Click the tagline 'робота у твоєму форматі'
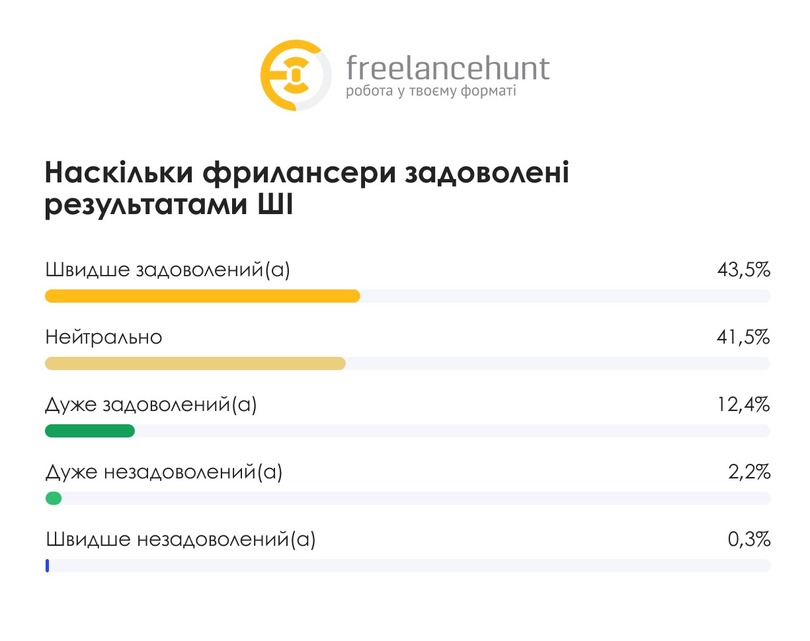The image size is (810, 641). tap(431, 91)
